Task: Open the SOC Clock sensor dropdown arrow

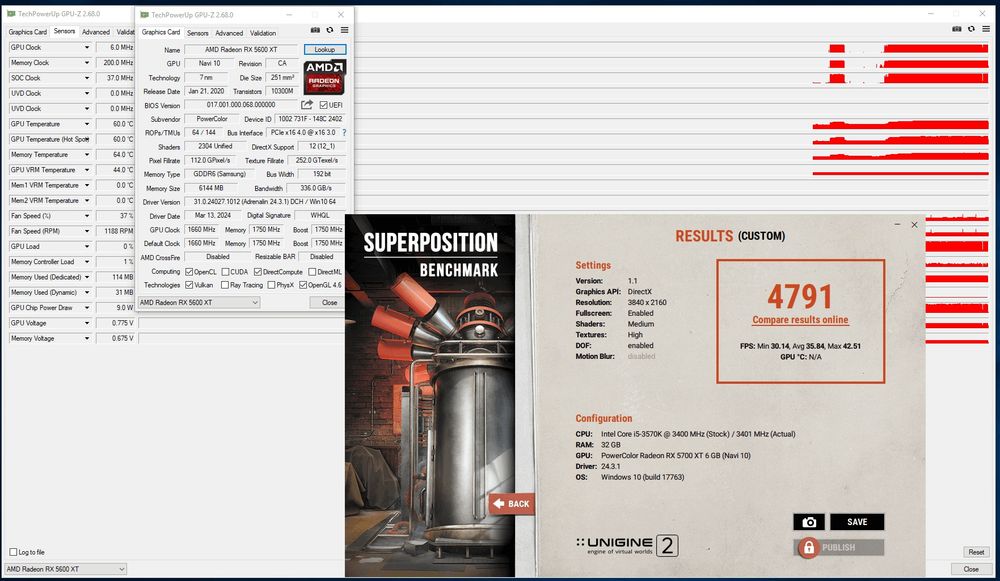Action: pyautogui.click(x=87, y=78)
